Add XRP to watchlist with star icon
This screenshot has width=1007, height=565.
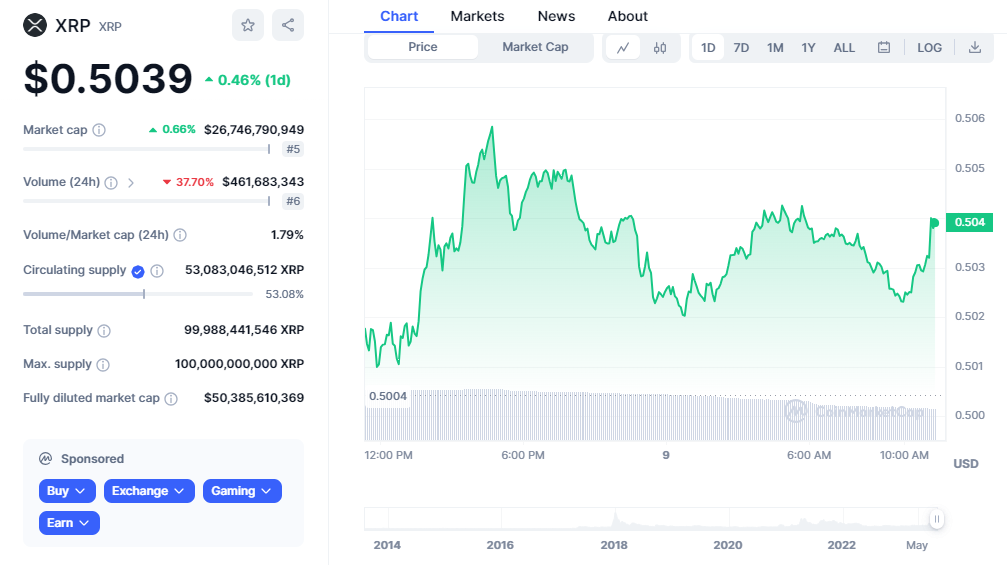point(248,25)
